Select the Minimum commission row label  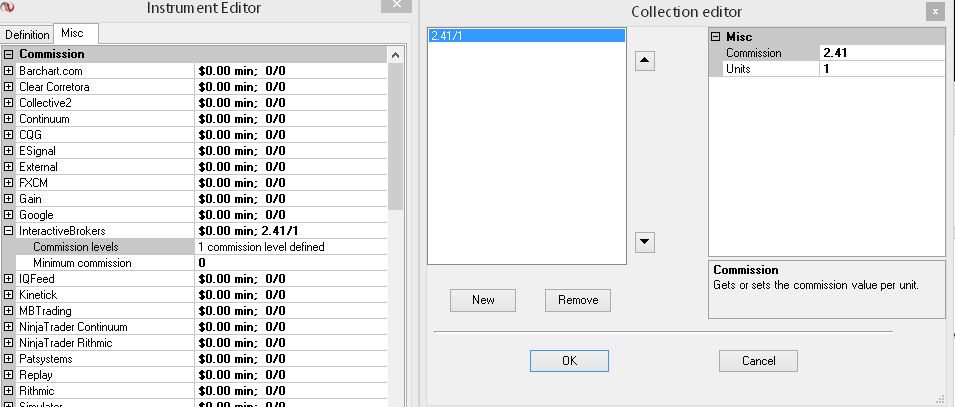click(82, 263)
